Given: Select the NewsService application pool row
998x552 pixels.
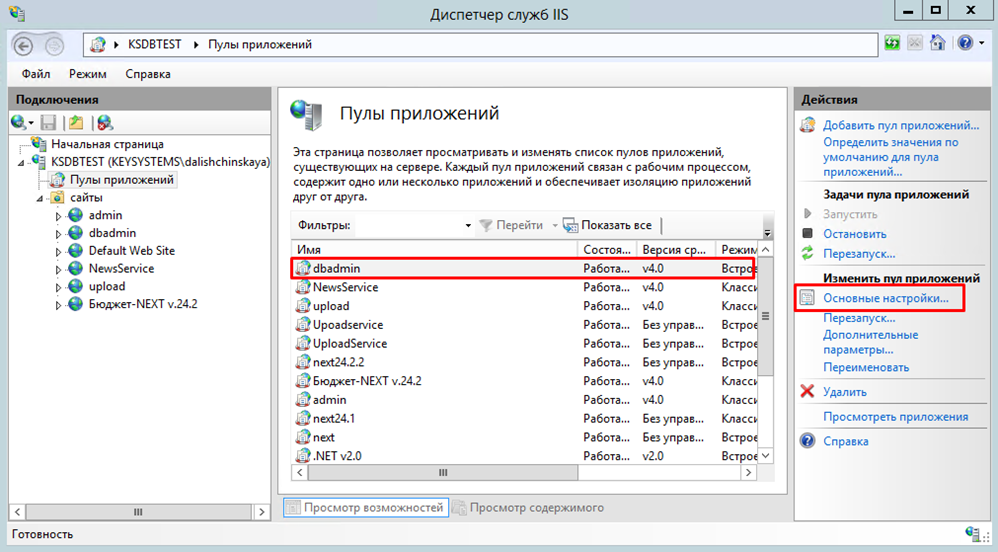Looking at the screenshot, I should [526, 287].
